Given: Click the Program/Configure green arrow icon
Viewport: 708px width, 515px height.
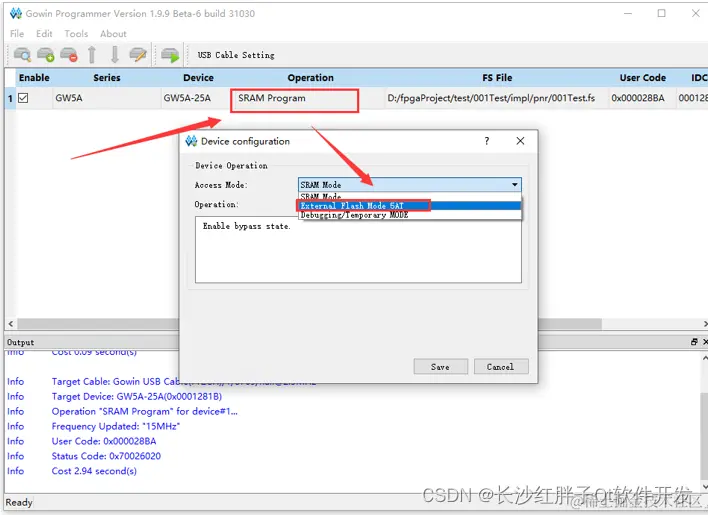Looking at the screenshot, I should point(170,55).
